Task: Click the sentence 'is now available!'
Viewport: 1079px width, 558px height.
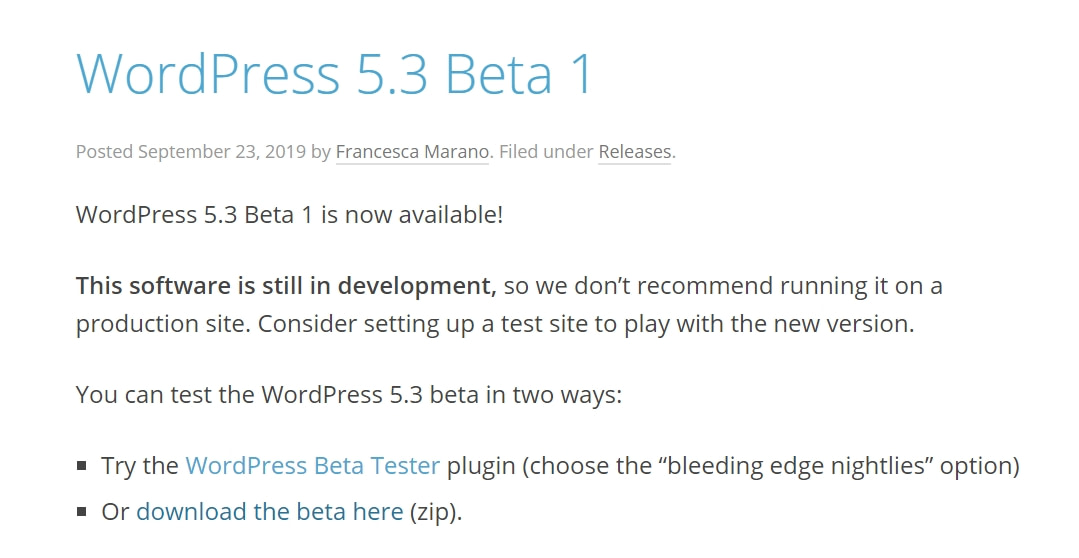Action: pos(412,215)
